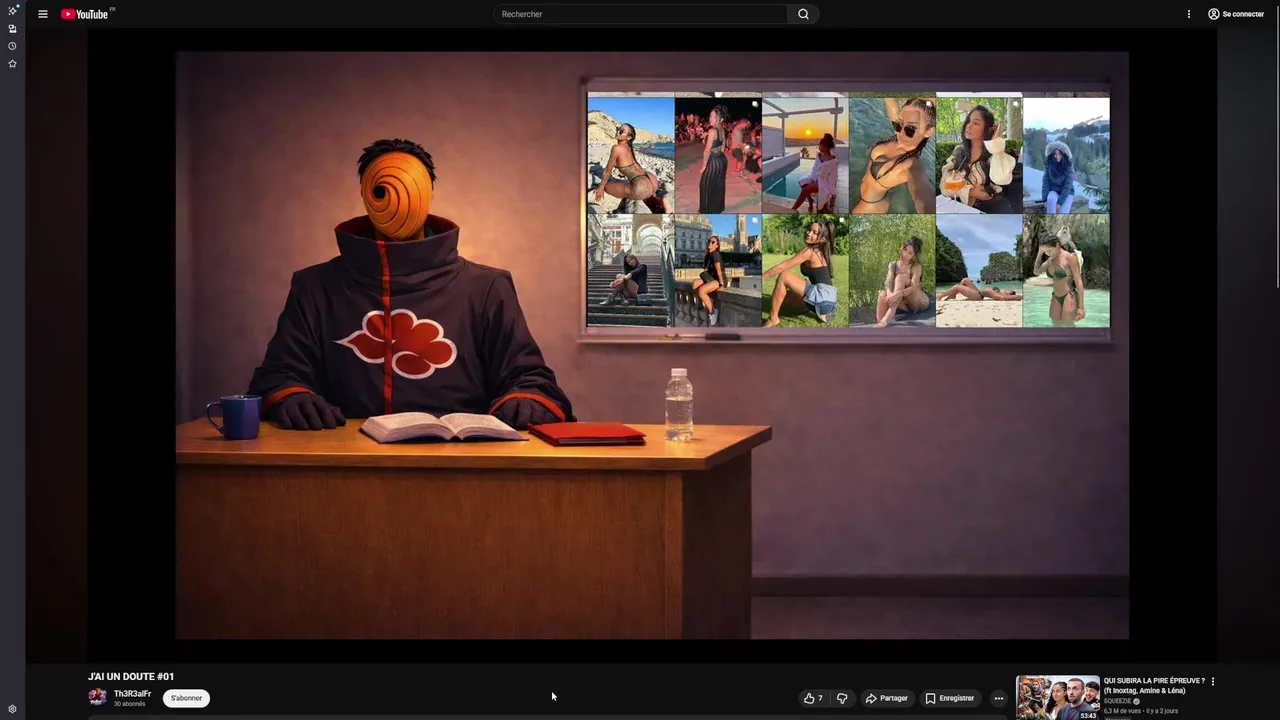Go to the YouTube home logo
Viewport: 1280px width, 720px height.
click(x=85, y=14)
